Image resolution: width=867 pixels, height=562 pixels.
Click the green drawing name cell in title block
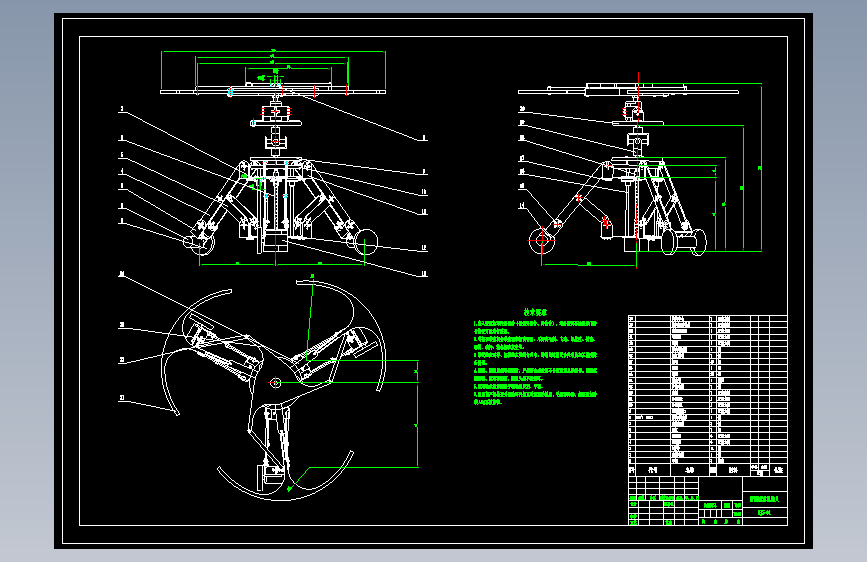pyautogui.click(x=765, y=499)
